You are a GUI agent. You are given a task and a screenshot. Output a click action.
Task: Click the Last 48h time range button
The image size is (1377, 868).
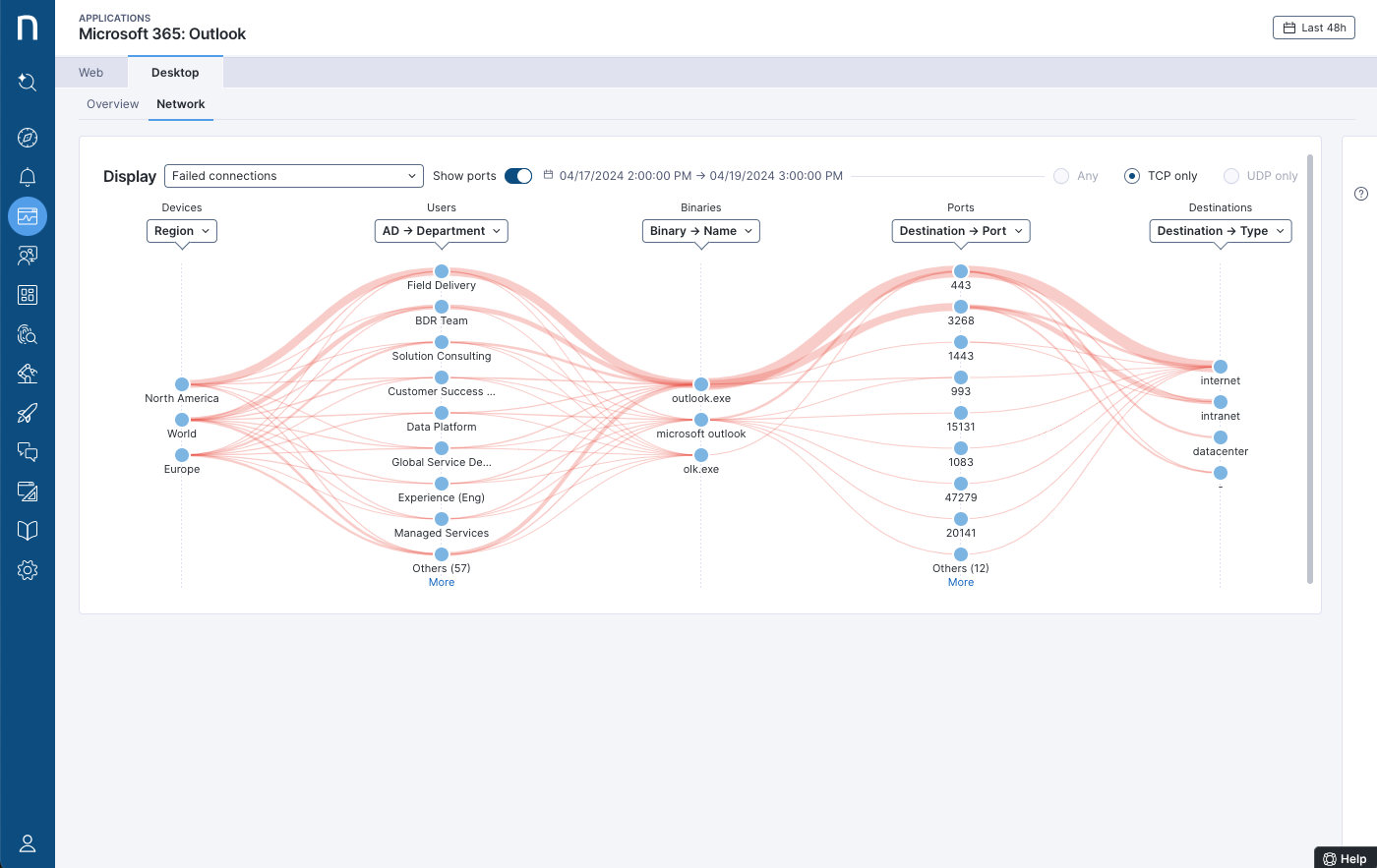[x=1313, y=28]
